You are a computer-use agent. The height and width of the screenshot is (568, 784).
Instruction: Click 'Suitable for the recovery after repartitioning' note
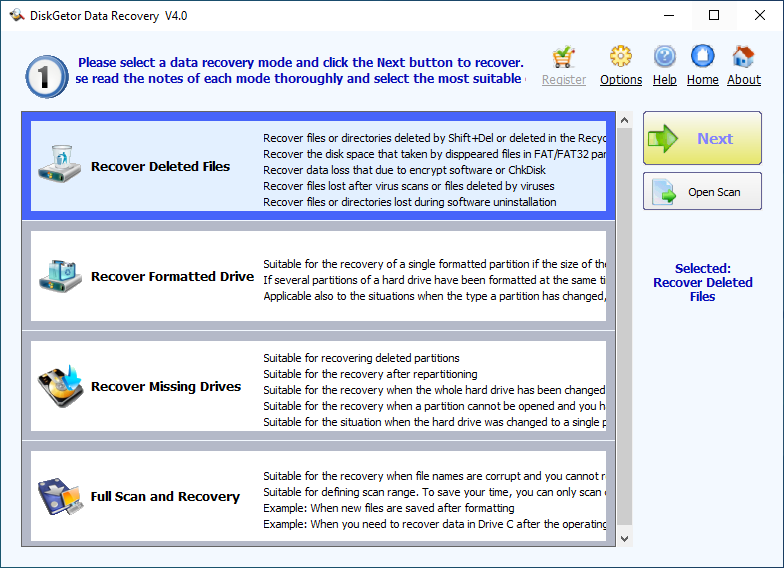(x=370, y=374)
